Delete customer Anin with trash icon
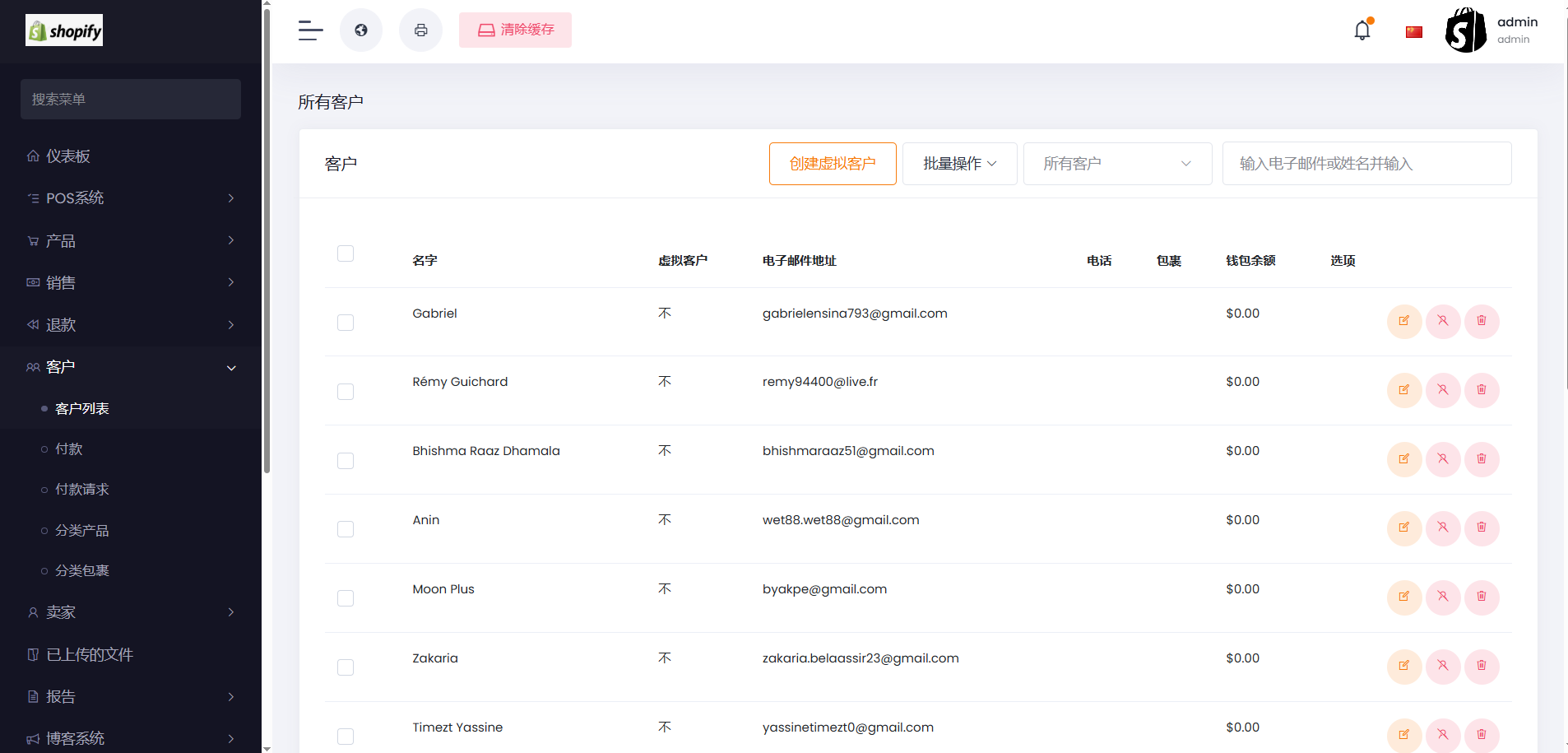The image size is (1568, 753). (1482, 528)
